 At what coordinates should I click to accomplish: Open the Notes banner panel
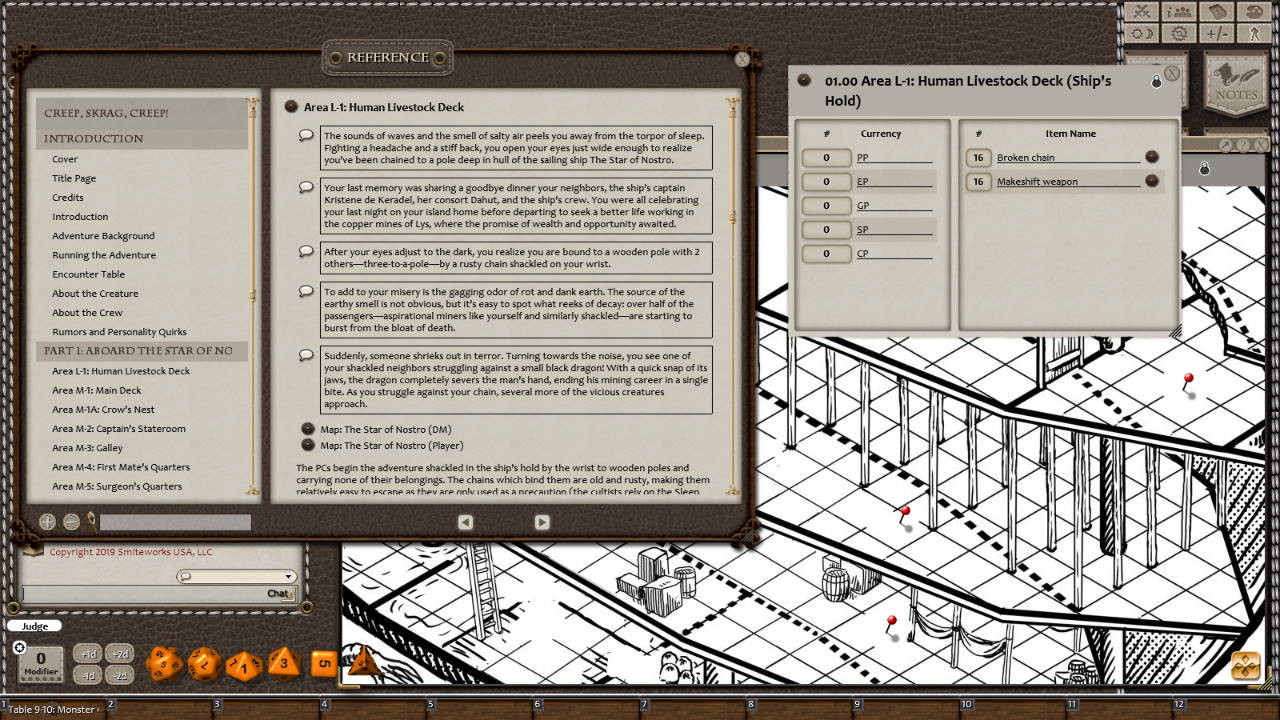click(1236, 85)
